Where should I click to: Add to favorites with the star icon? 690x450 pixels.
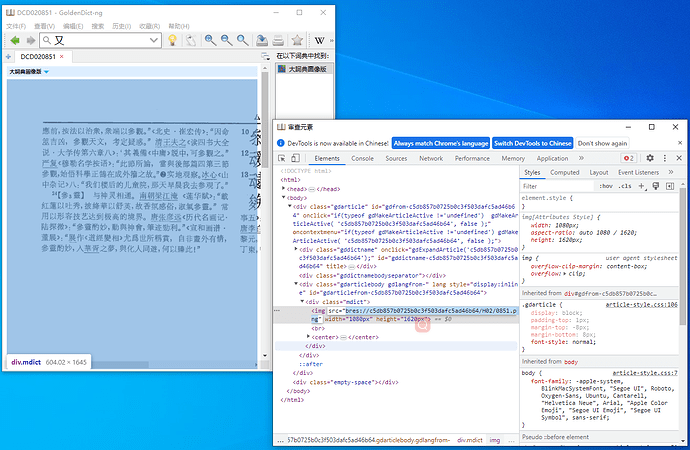[x=297, y=40]
